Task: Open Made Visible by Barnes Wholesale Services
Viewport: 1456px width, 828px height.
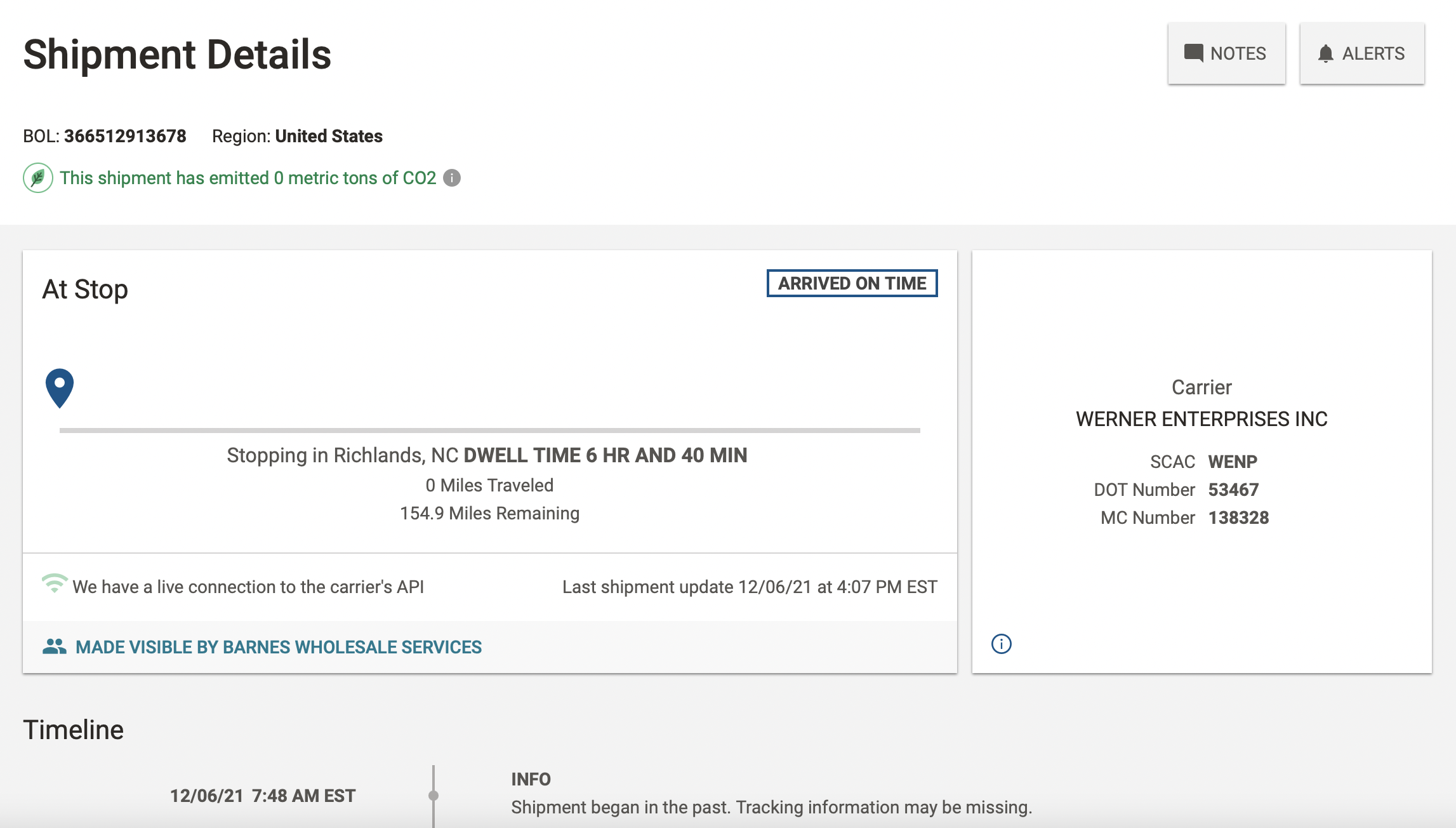Action: click(279, 647)
